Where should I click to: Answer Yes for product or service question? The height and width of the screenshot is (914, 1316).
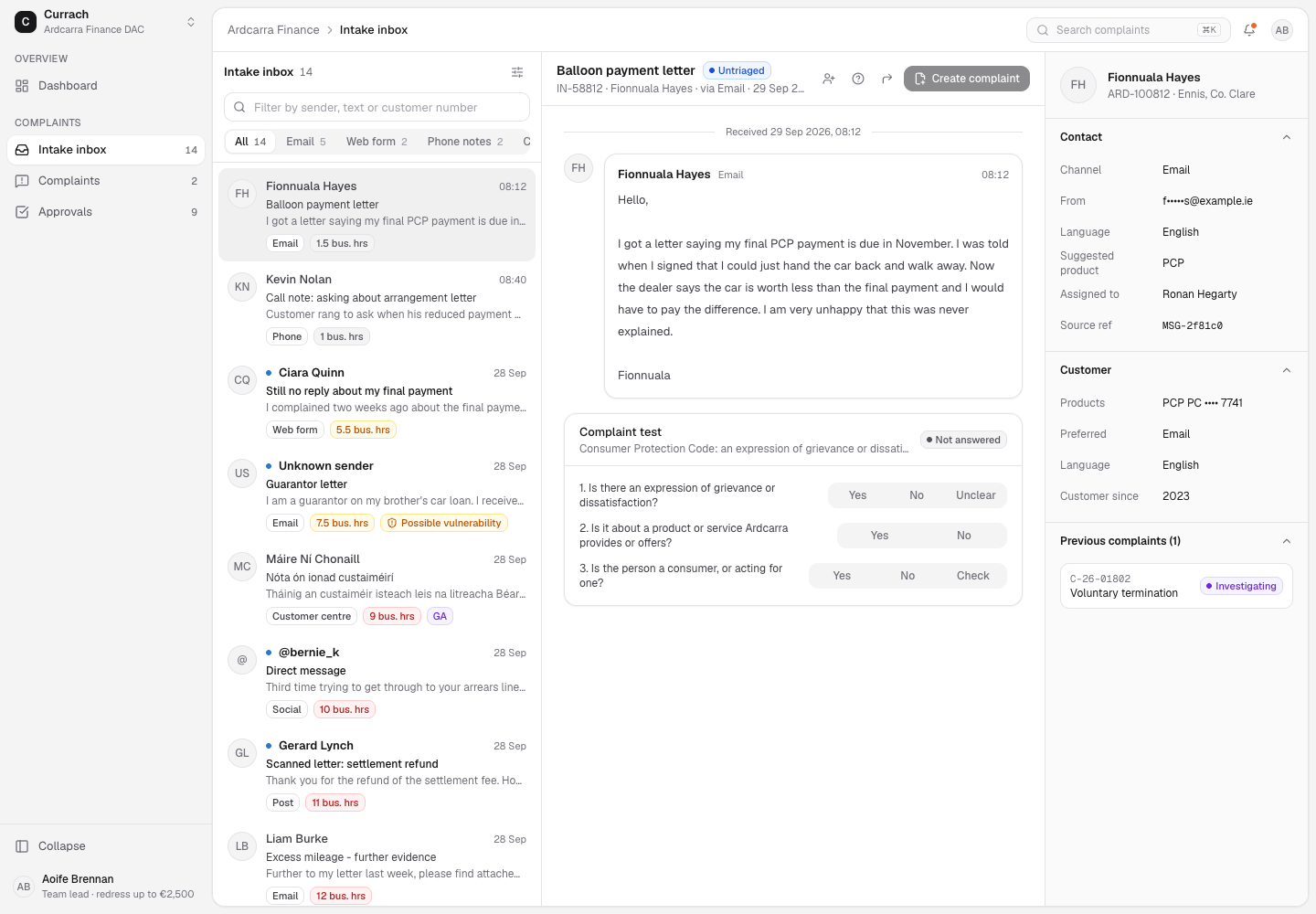(x=879, y=536)
